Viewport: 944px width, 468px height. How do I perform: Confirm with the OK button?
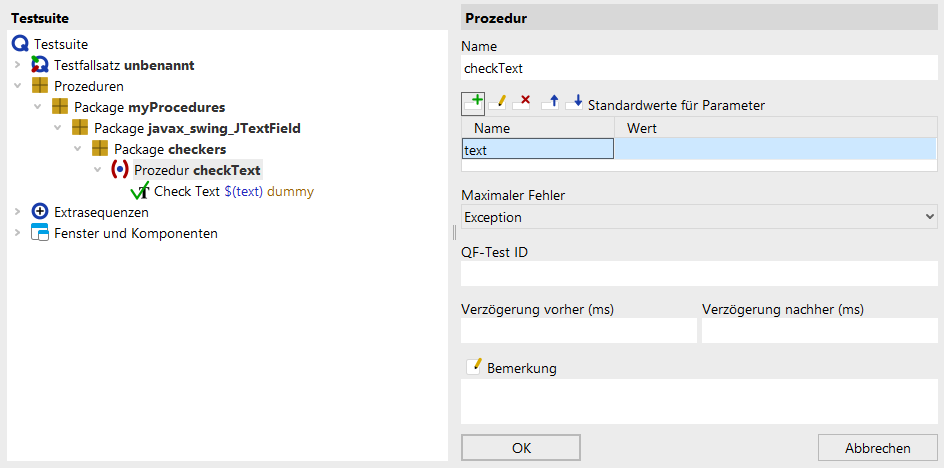[521, 448]
